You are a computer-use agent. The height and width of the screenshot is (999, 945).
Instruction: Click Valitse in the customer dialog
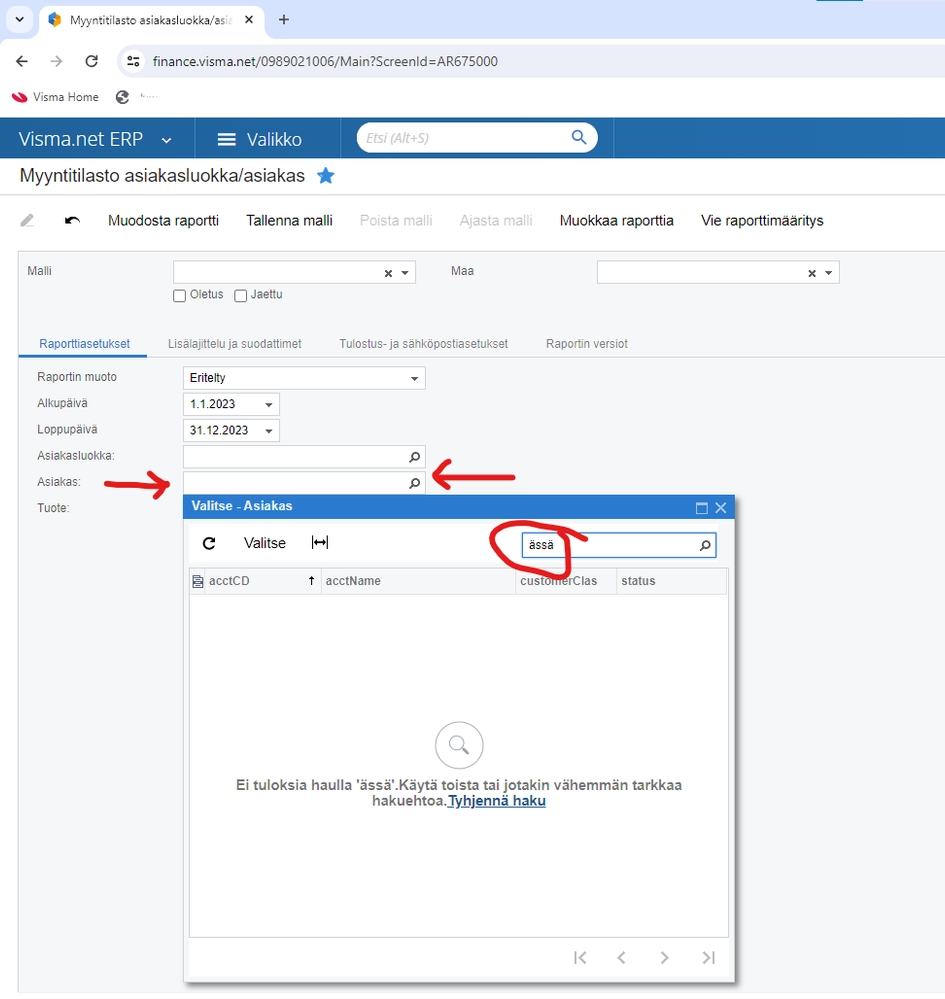[264, 543]
